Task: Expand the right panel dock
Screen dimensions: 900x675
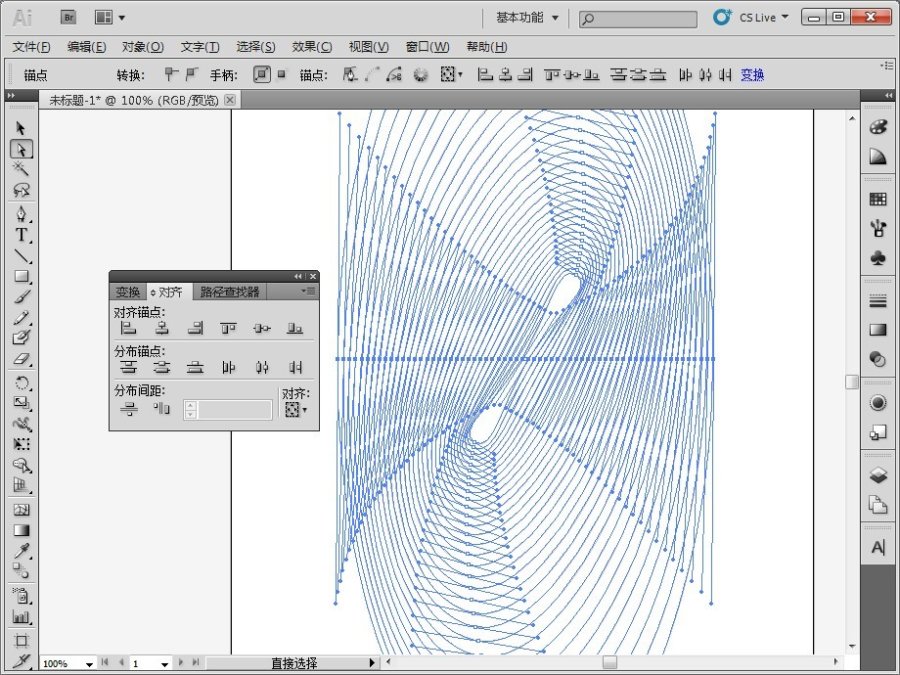Action: pos(889,95)
